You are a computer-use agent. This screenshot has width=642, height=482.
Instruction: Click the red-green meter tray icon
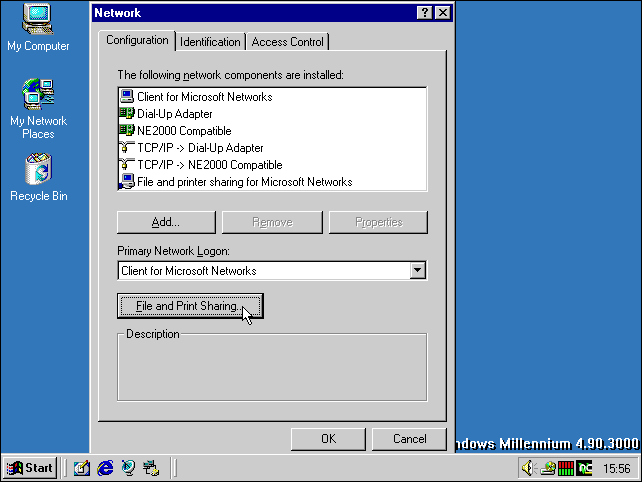566,468
